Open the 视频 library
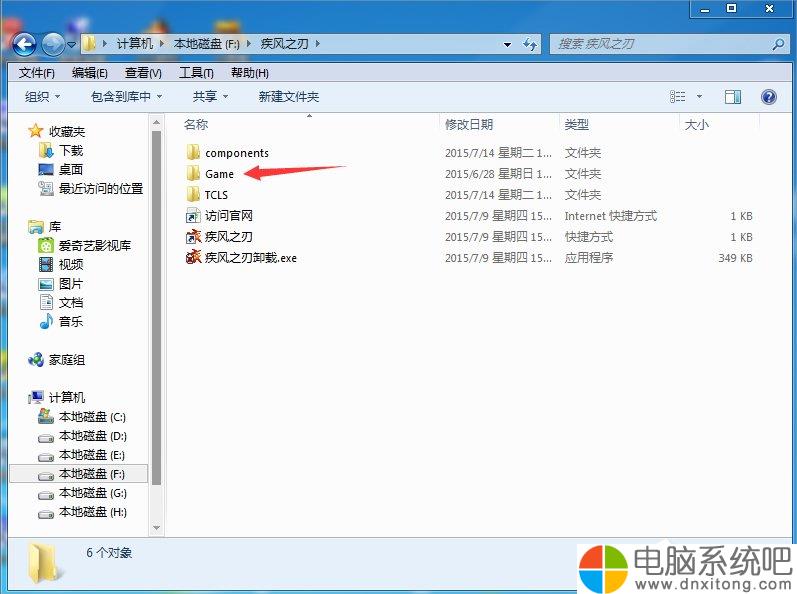This screenshot has width=797, height=594. point(70,265)
